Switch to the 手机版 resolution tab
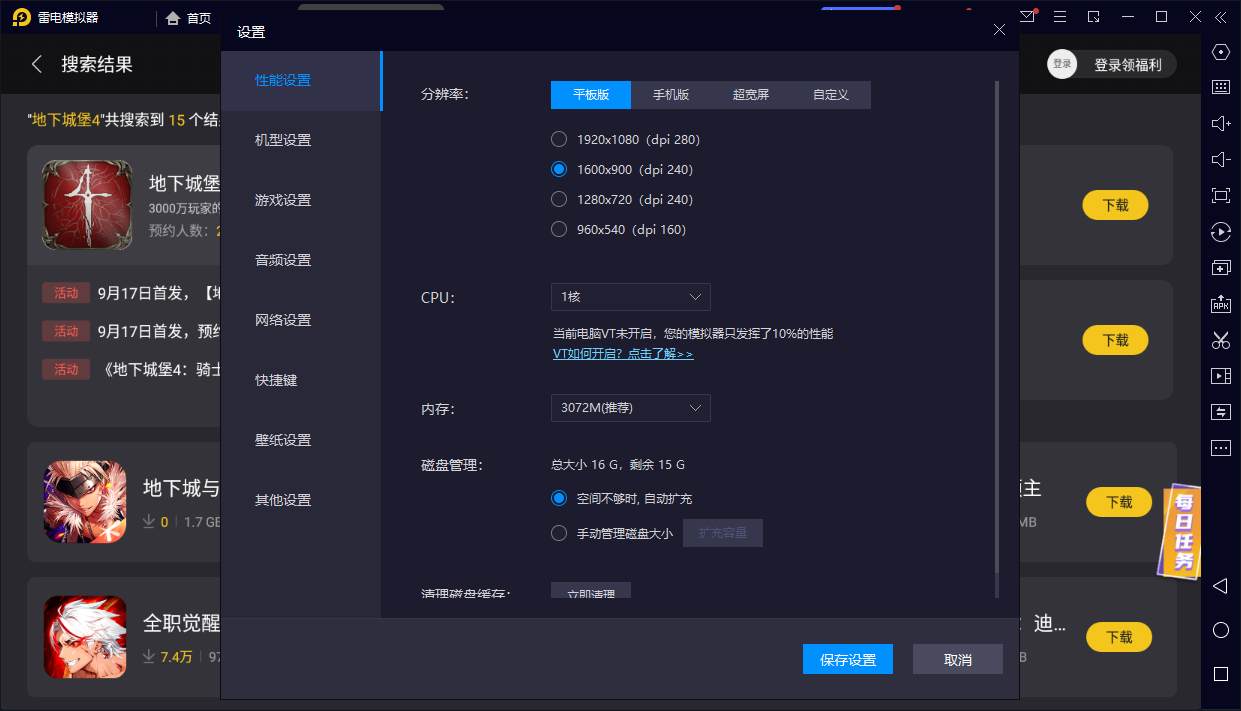 [x=671, y=94]
